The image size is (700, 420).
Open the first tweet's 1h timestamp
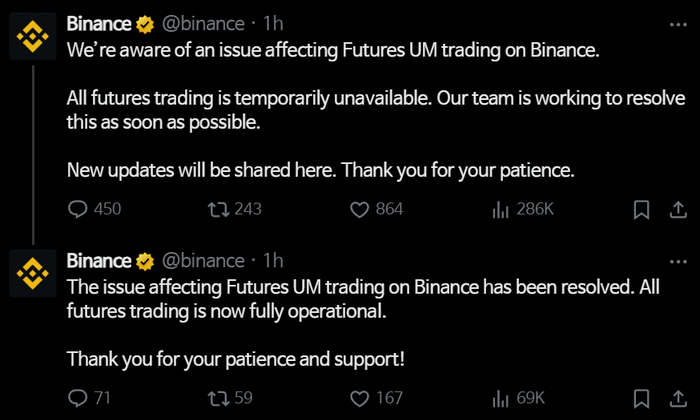click(273, 23)
